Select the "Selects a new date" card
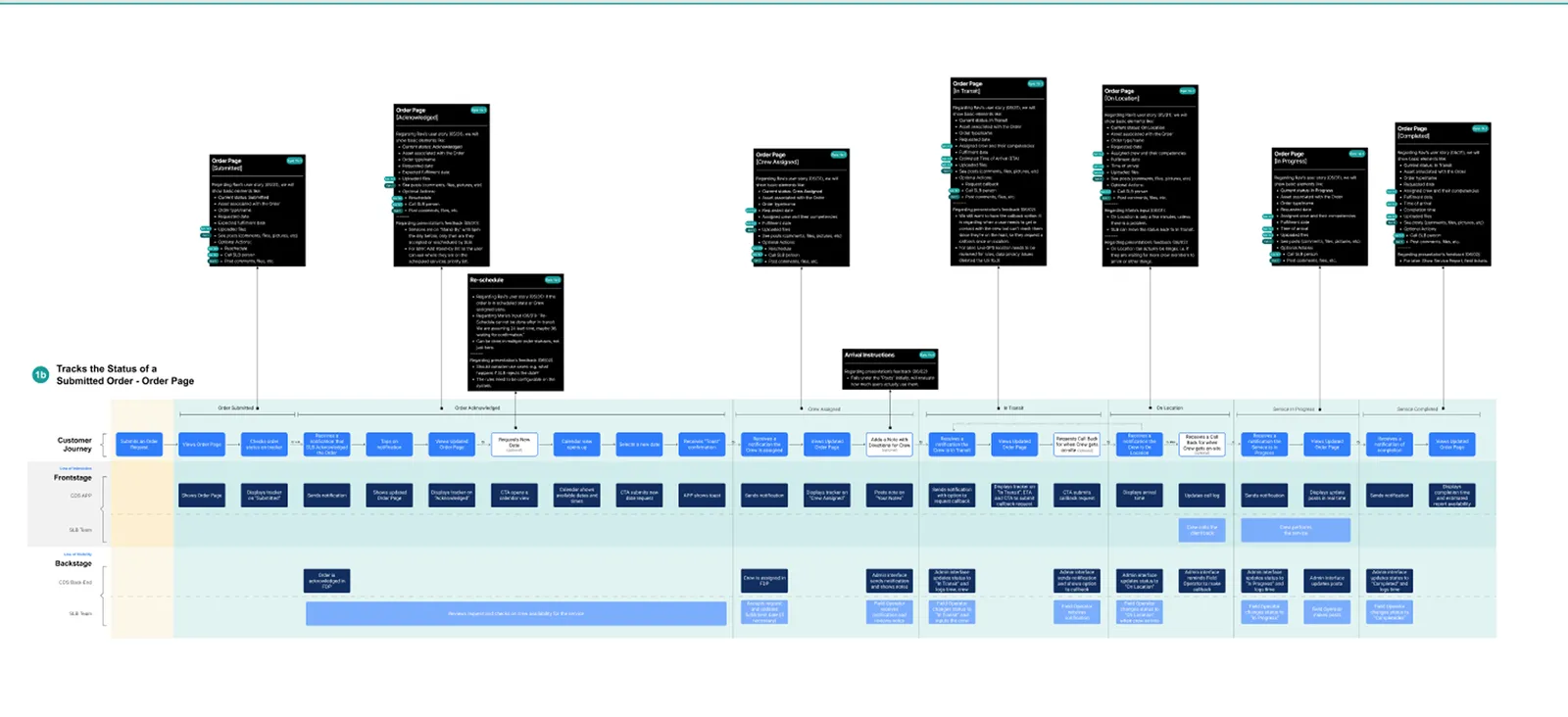 [639, 445]
